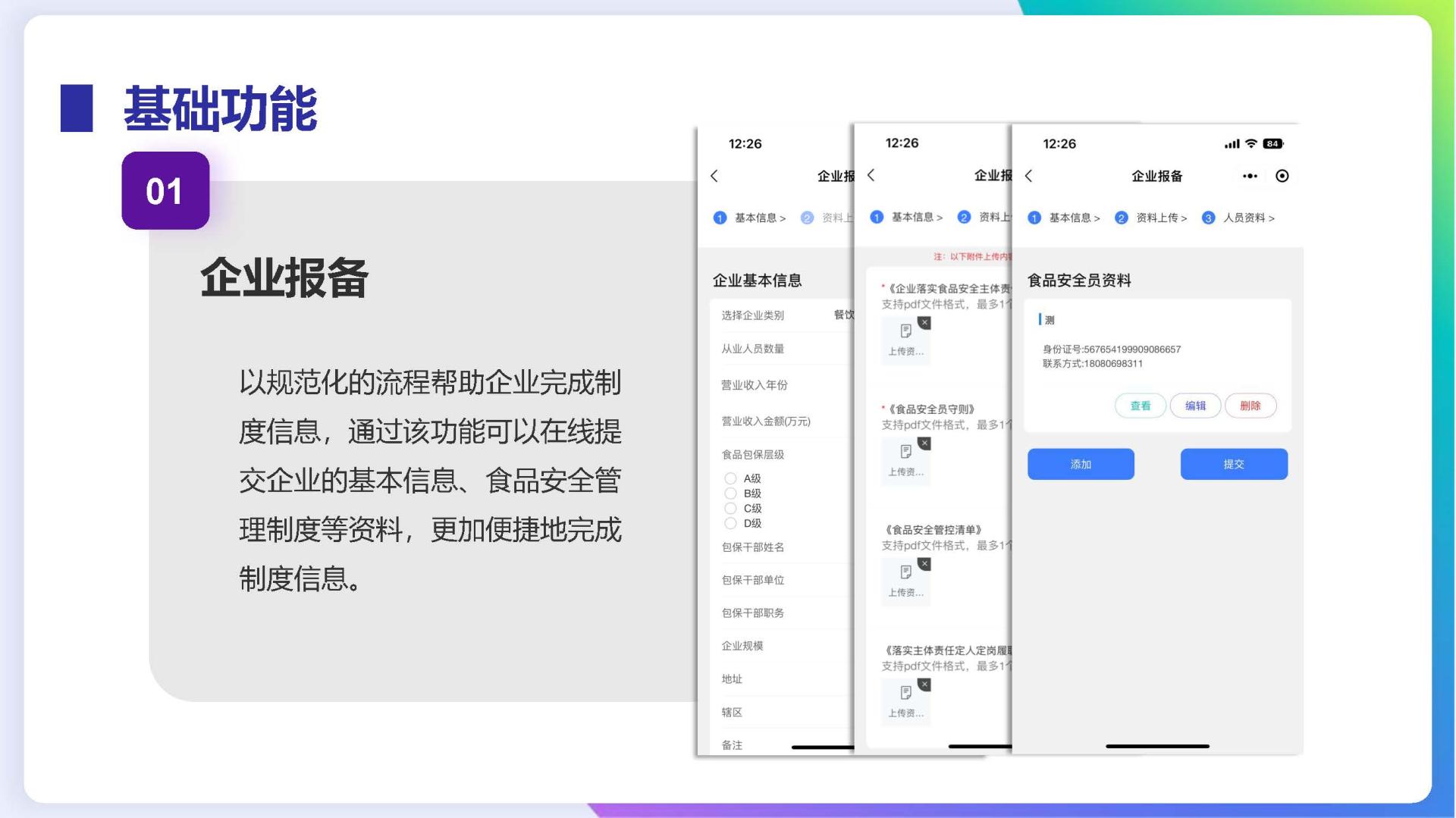Open the three-dot more menu icon

click(x=1250, y=176)
